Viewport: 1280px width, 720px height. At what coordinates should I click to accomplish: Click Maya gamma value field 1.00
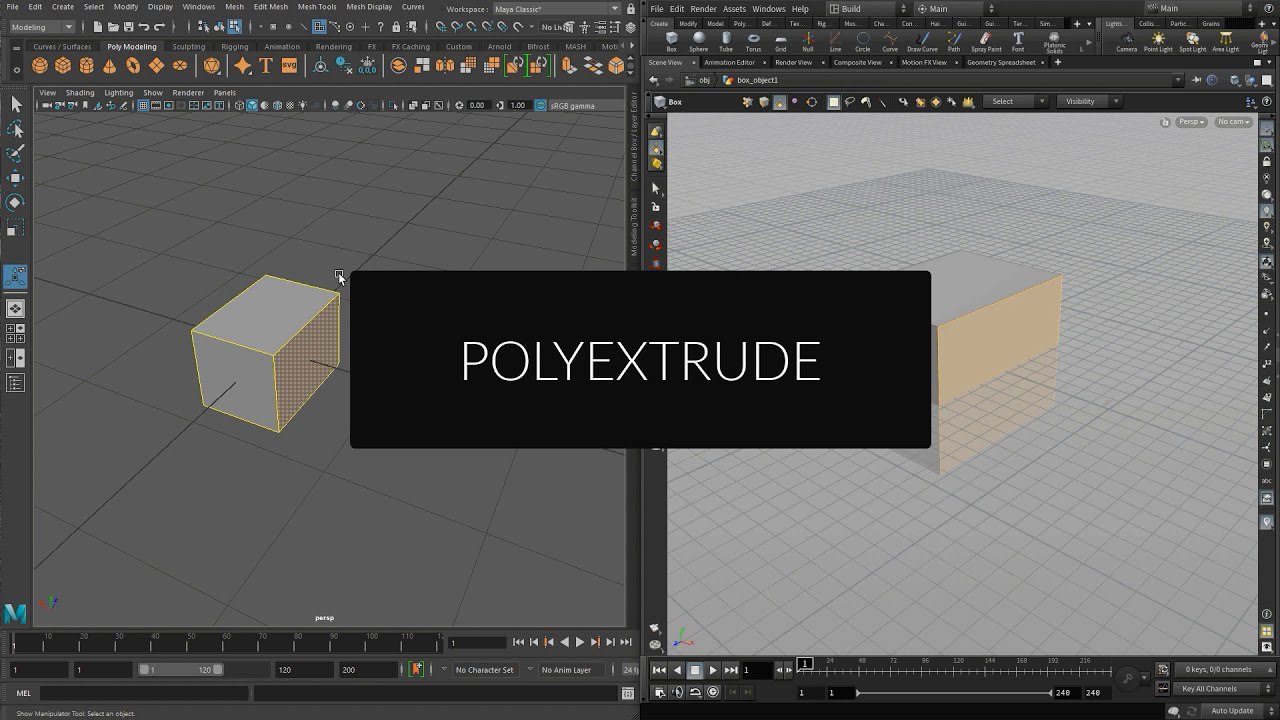coord(517,105)
